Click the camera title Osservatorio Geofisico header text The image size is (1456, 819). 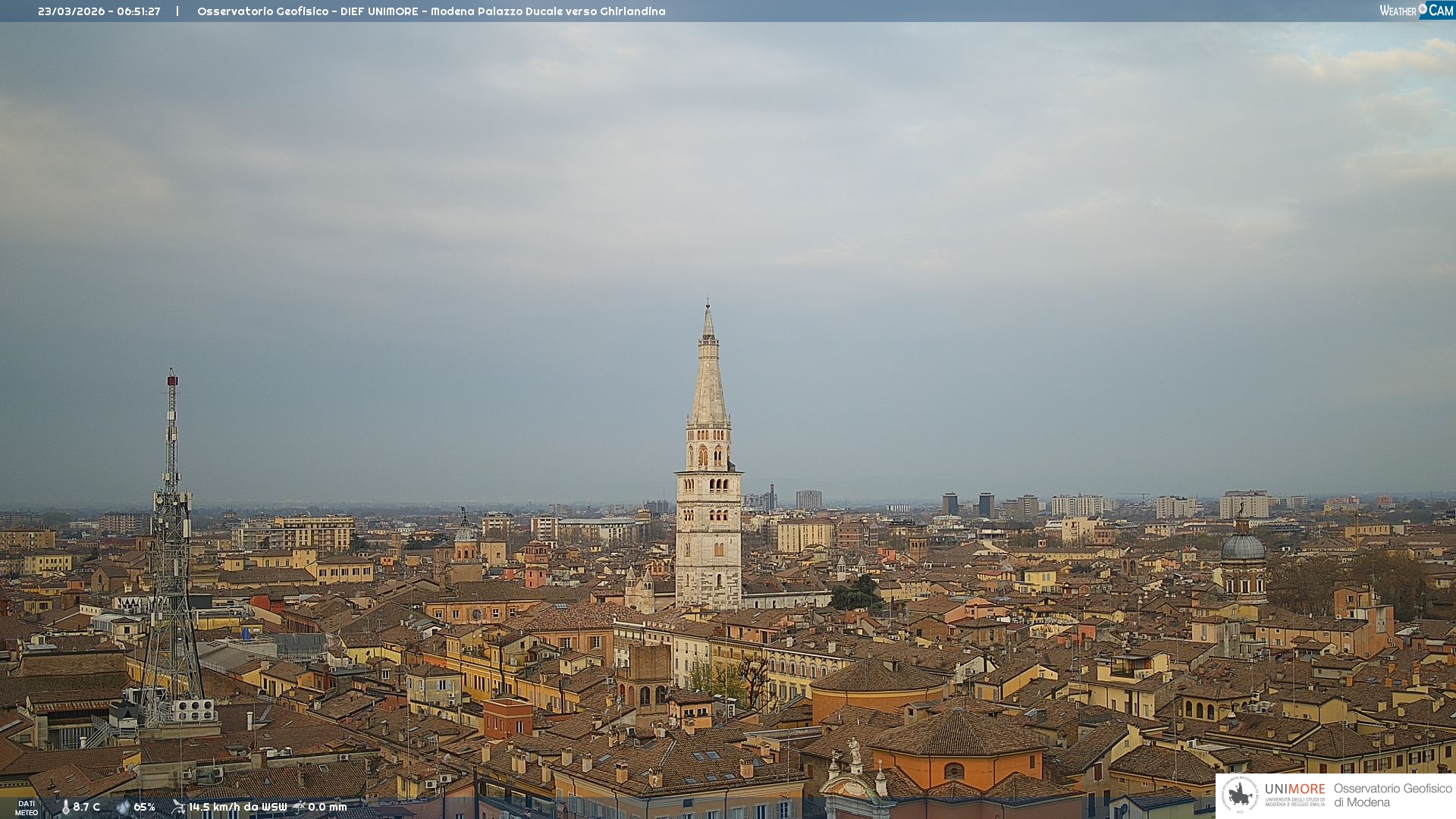431,11
